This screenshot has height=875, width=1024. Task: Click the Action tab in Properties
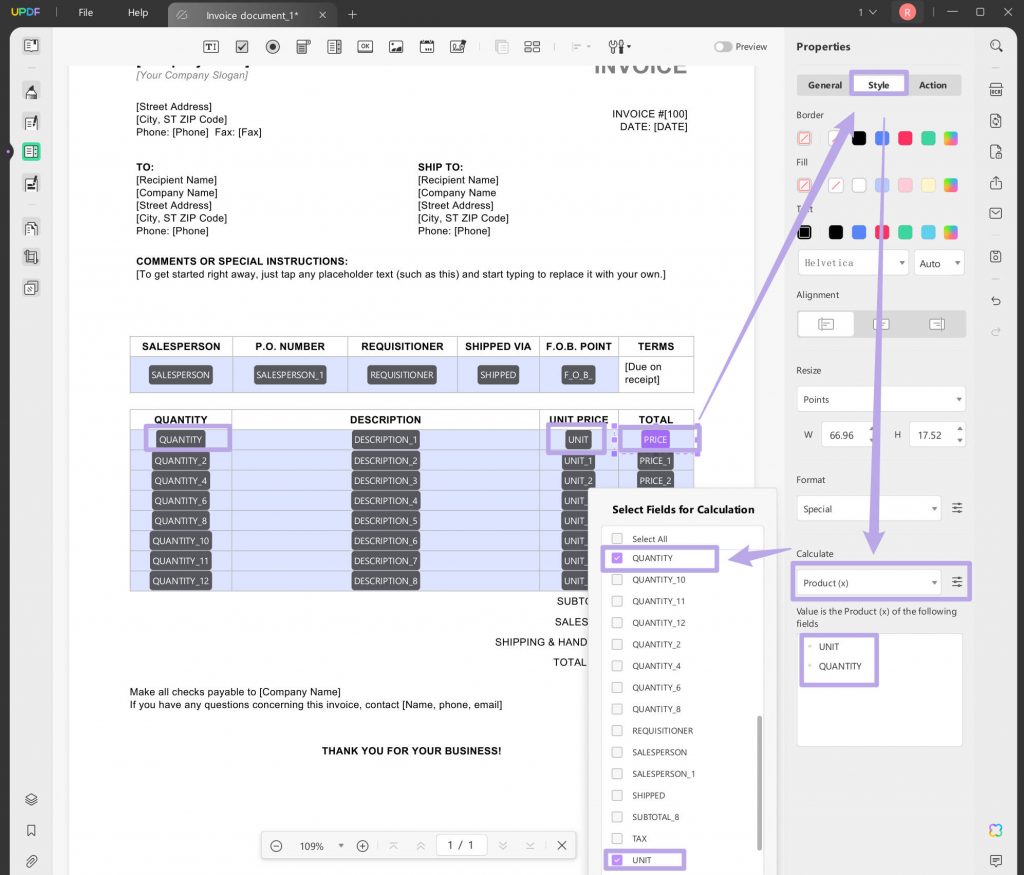point(932,85)
